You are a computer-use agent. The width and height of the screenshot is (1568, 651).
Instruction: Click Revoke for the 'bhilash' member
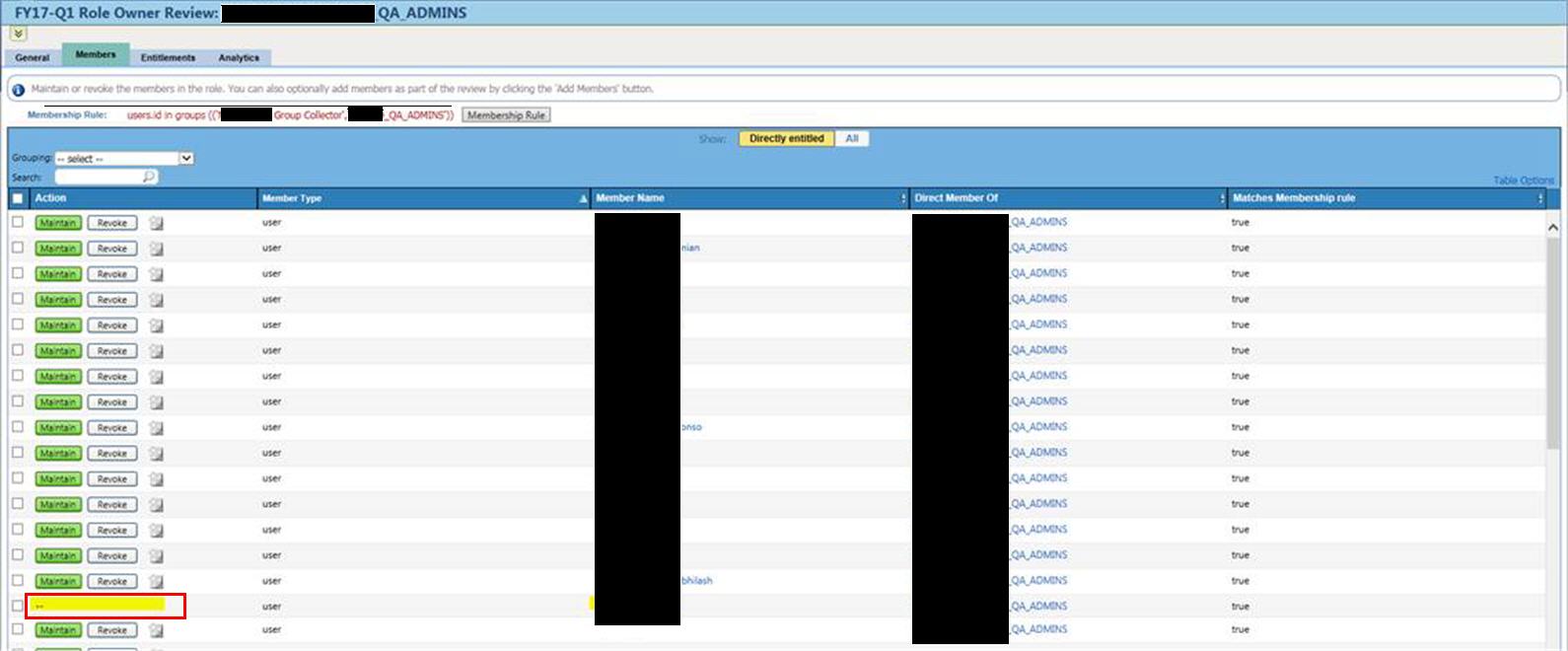112,582
